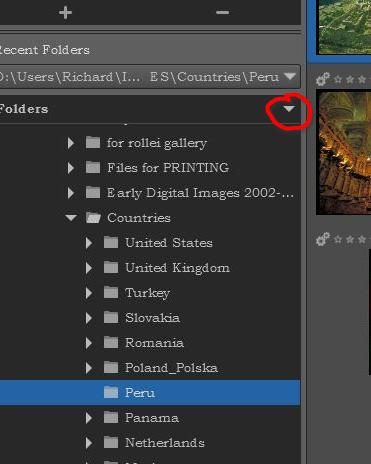The height and width of the screenshot is (464, 371).
Task: Click the Romania folder icon
Action: pyautogui.click(x=111, y=342)
